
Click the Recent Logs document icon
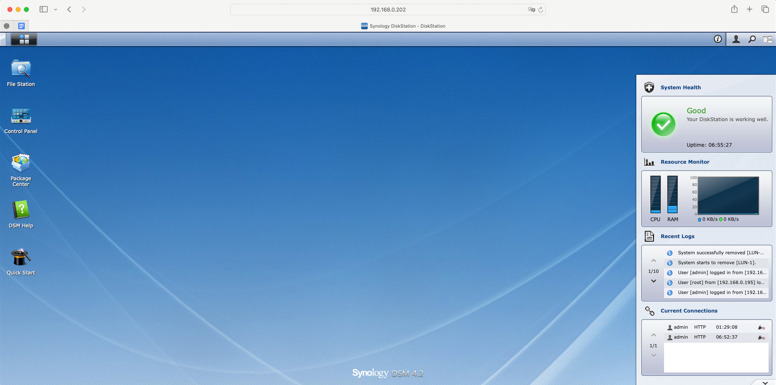tap(649, 236)
